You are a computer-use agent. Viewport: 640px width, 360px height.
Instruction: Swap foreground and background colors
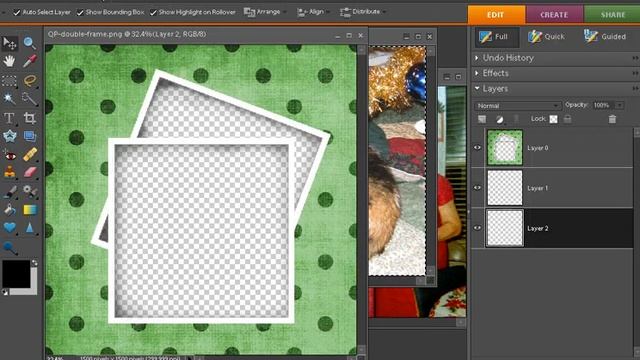[x=35, y=263]
